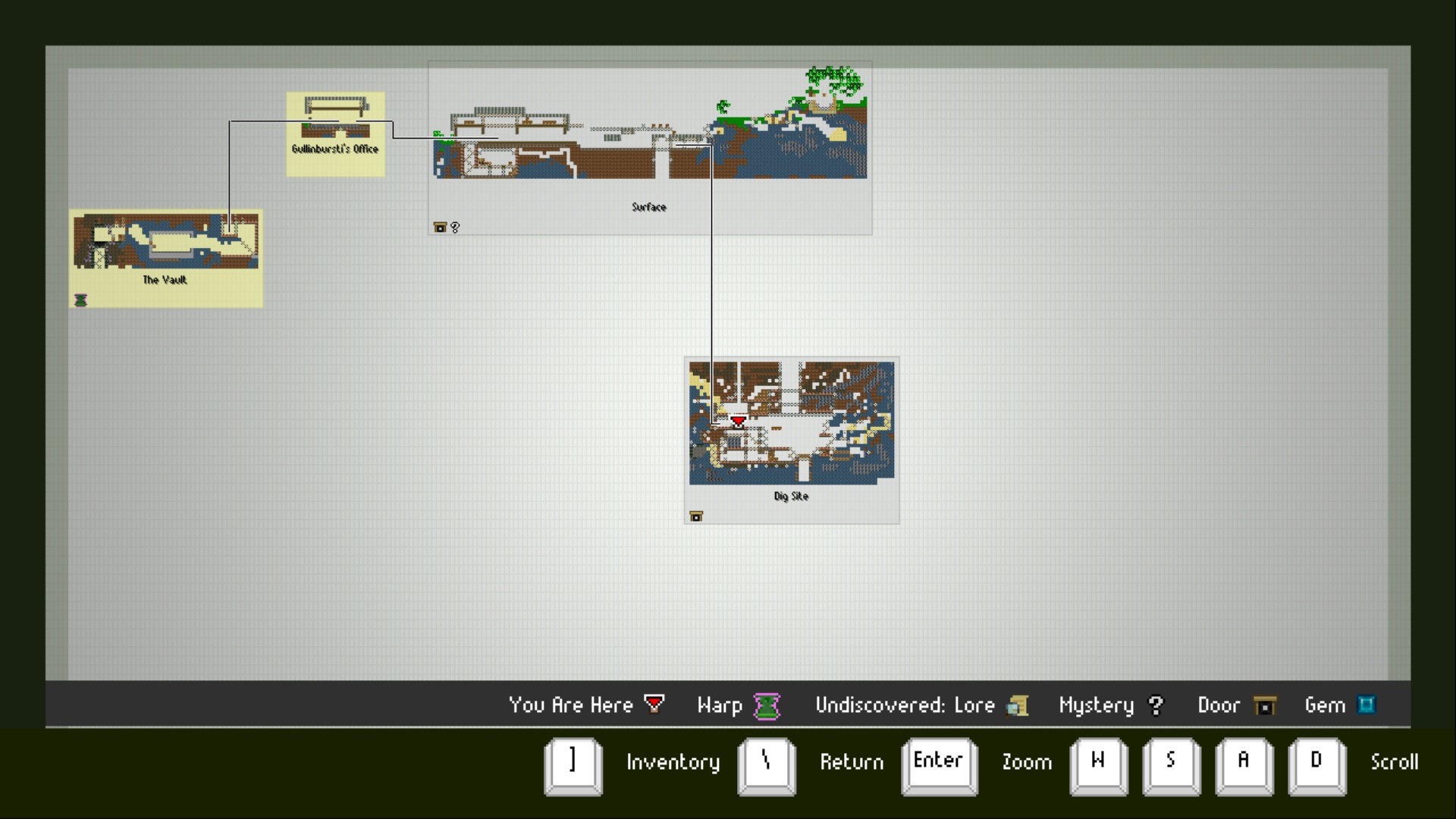Click the red You Are Here marker in Dig Site
The width and height of the screenshot is (1456, 819).
click(738, 421)
